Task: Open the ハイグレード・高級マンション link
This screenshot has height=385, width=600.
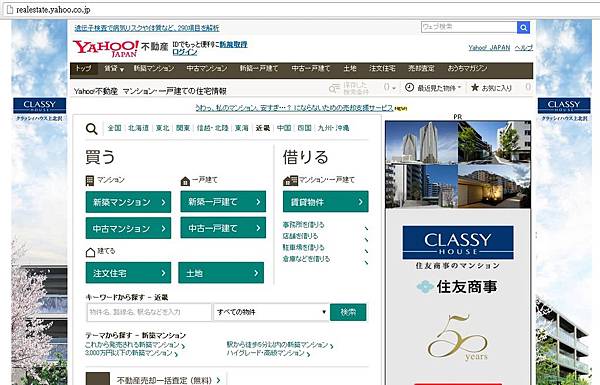Action: [266, 353]
